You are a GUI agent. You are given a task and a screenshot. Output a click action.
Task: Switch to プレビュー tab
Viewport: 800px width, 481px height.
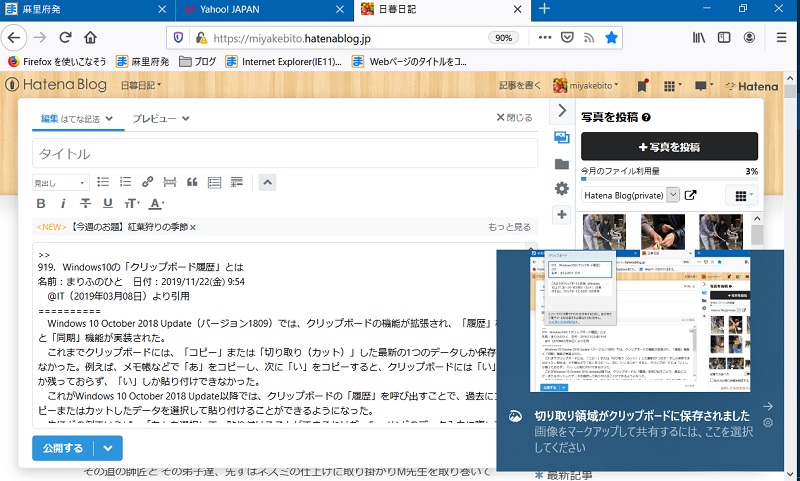(x=161, y=118)
